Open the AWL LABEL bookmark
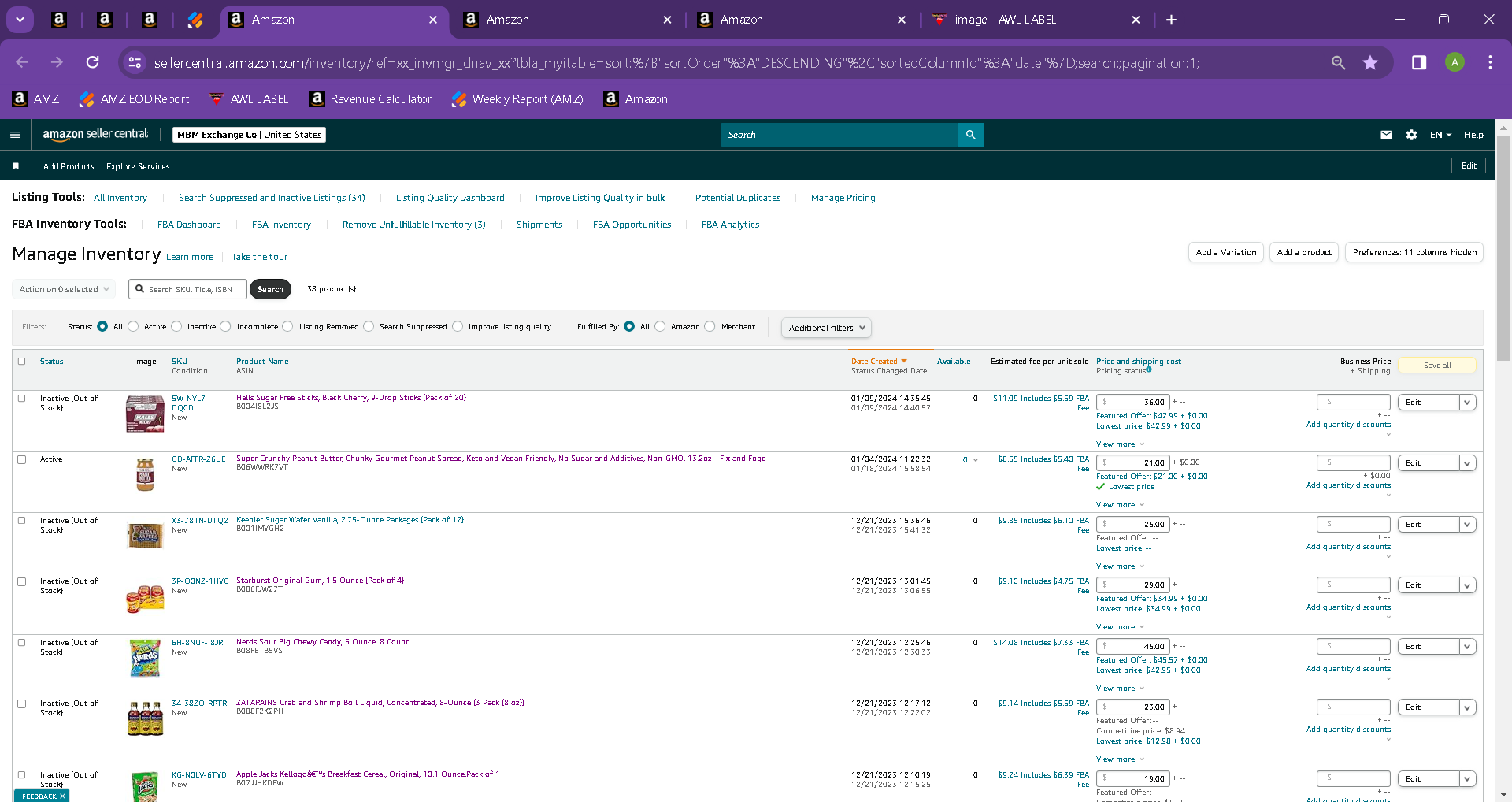The height and width of the screenshot is (802, 1512). coord(249,99)
